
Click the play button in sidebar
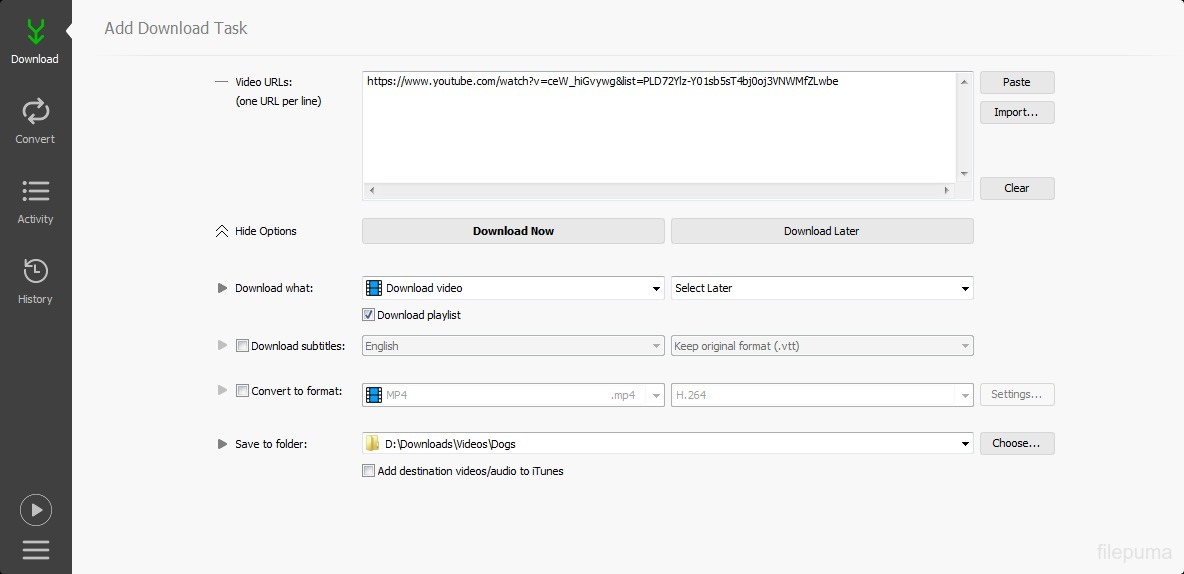coord(35,510)
